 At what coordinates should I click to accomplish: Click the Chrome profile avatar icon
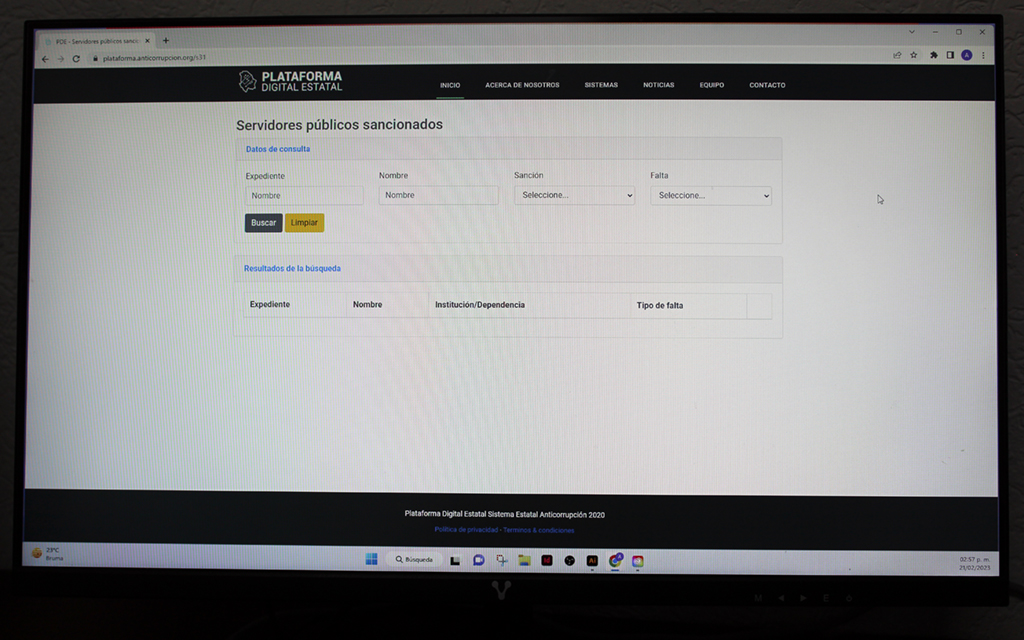coord(966,55)
